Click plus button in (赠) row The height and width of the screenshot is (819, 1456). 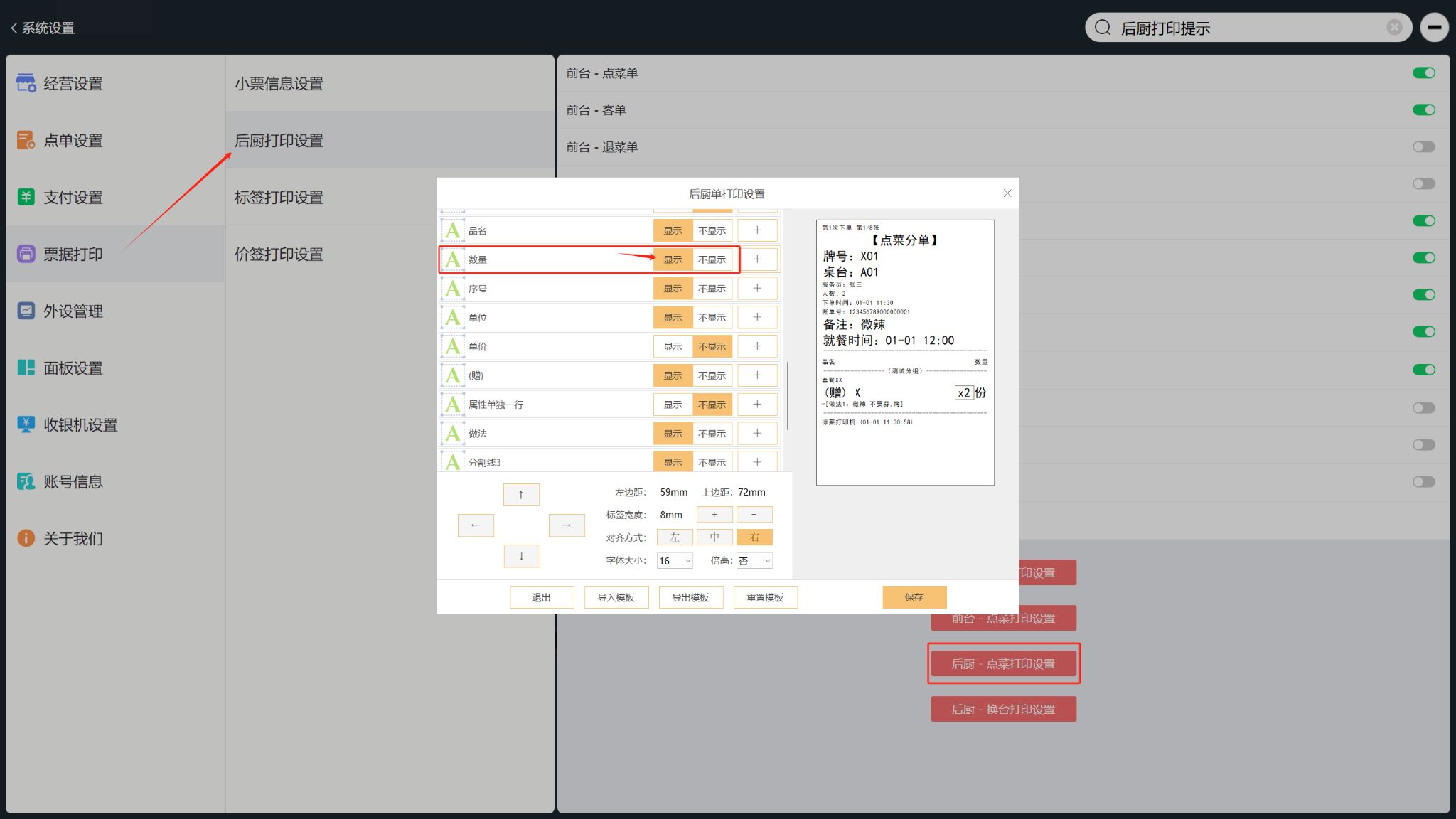pyautogui.click(x=757, y=375)
